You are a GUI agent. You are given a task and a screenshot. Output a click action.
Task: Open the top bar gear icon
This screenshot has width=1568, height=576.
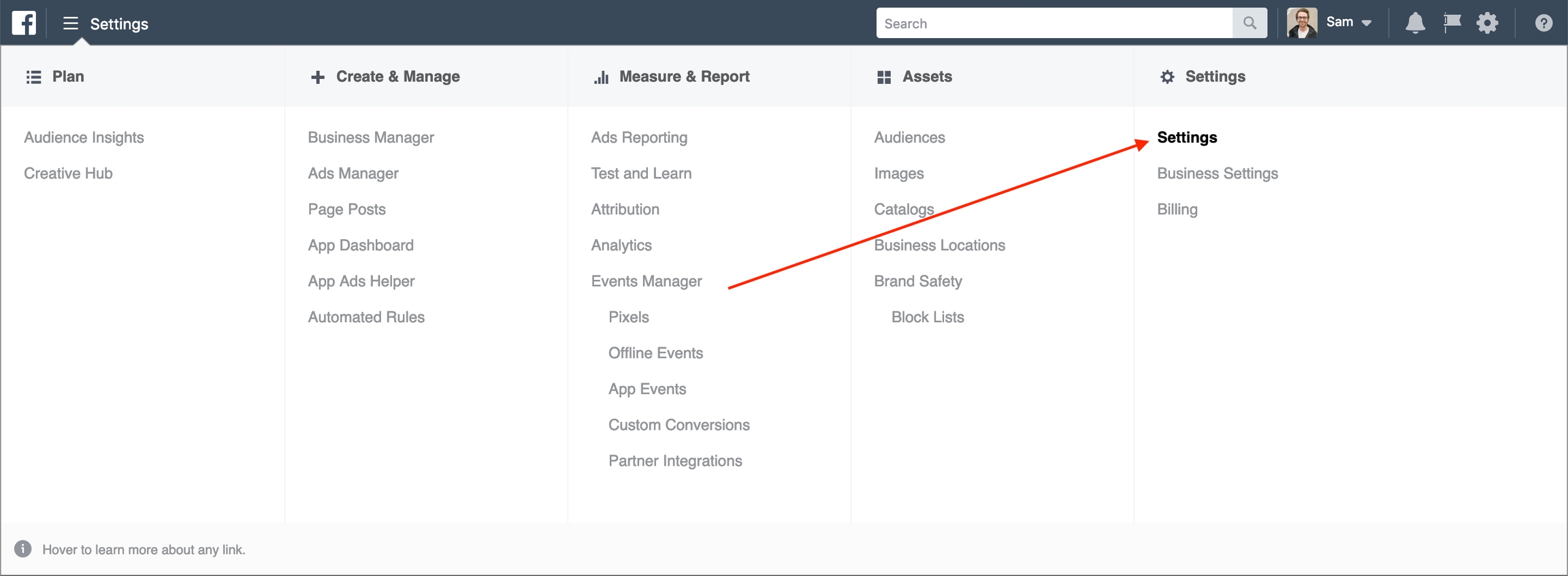tap(1487, 23)
